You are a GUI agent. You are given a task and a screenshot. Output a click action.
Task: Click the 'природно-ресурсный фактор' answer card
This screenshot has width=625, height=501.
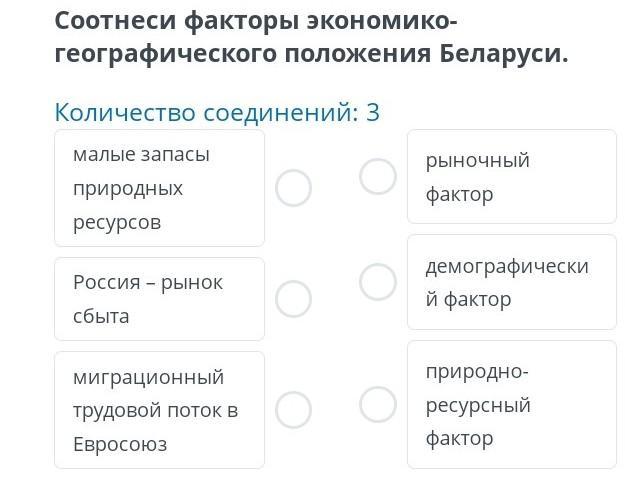click(x=512, y=404)
